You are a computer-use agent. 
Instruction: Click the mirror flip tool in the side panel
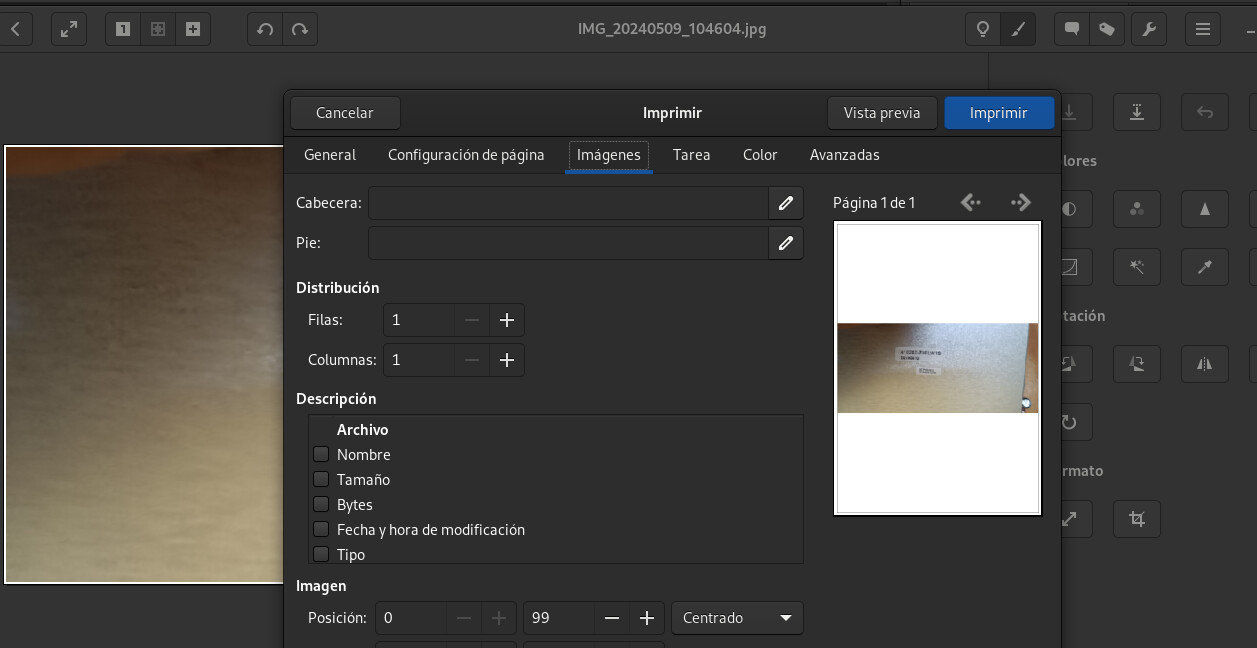[x=1205, y=364]
